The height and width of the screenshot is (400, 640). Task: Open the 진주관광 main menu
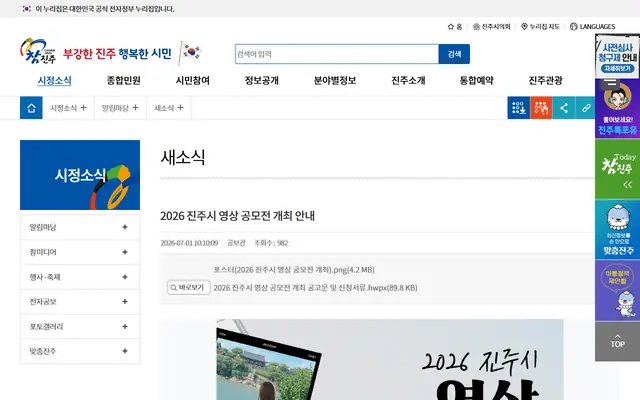pyautogui.click(x=545, y=80)
